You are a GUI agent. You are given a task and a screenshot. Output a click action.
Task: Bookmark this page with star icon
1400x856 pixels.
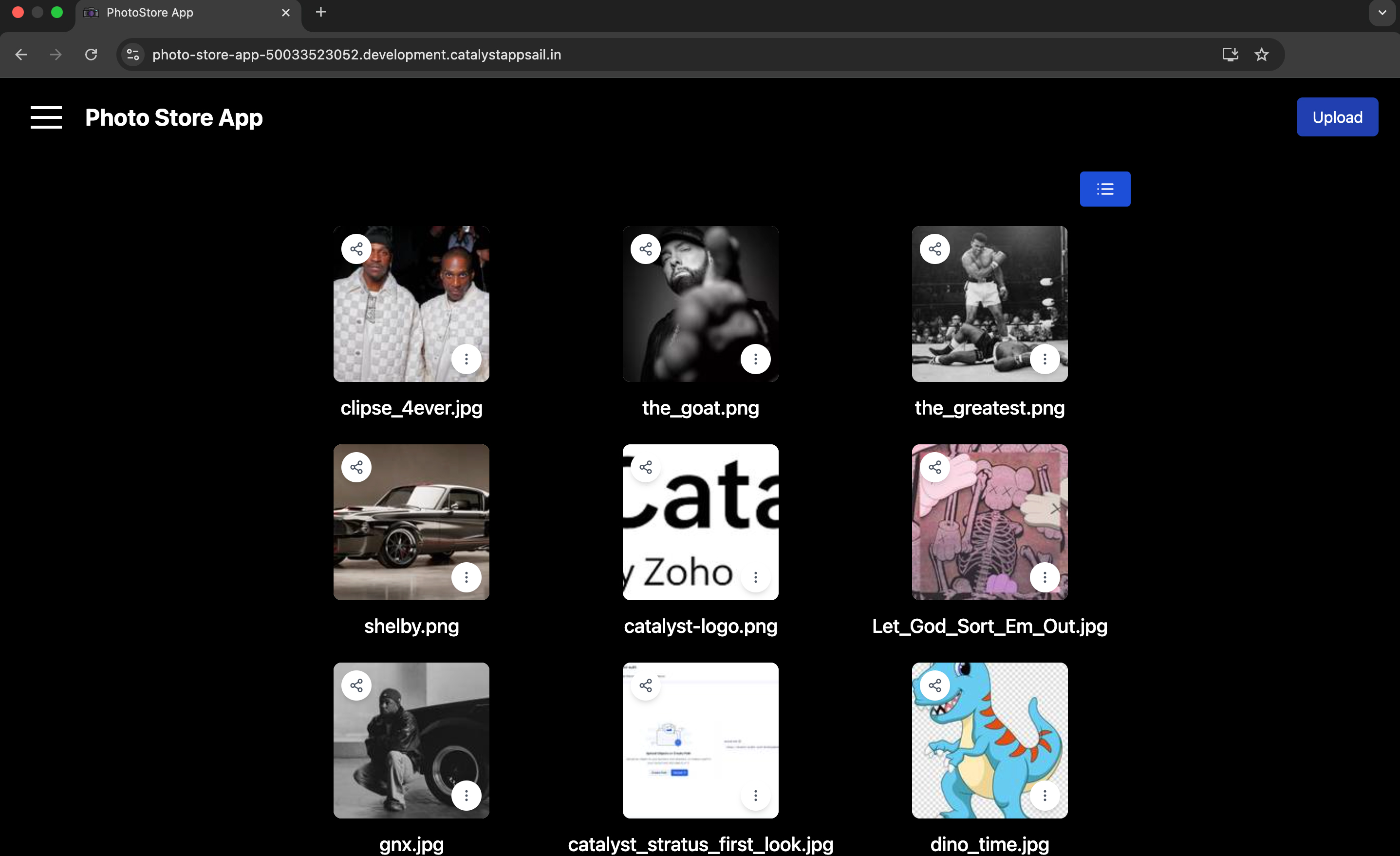coord(1261,55)
